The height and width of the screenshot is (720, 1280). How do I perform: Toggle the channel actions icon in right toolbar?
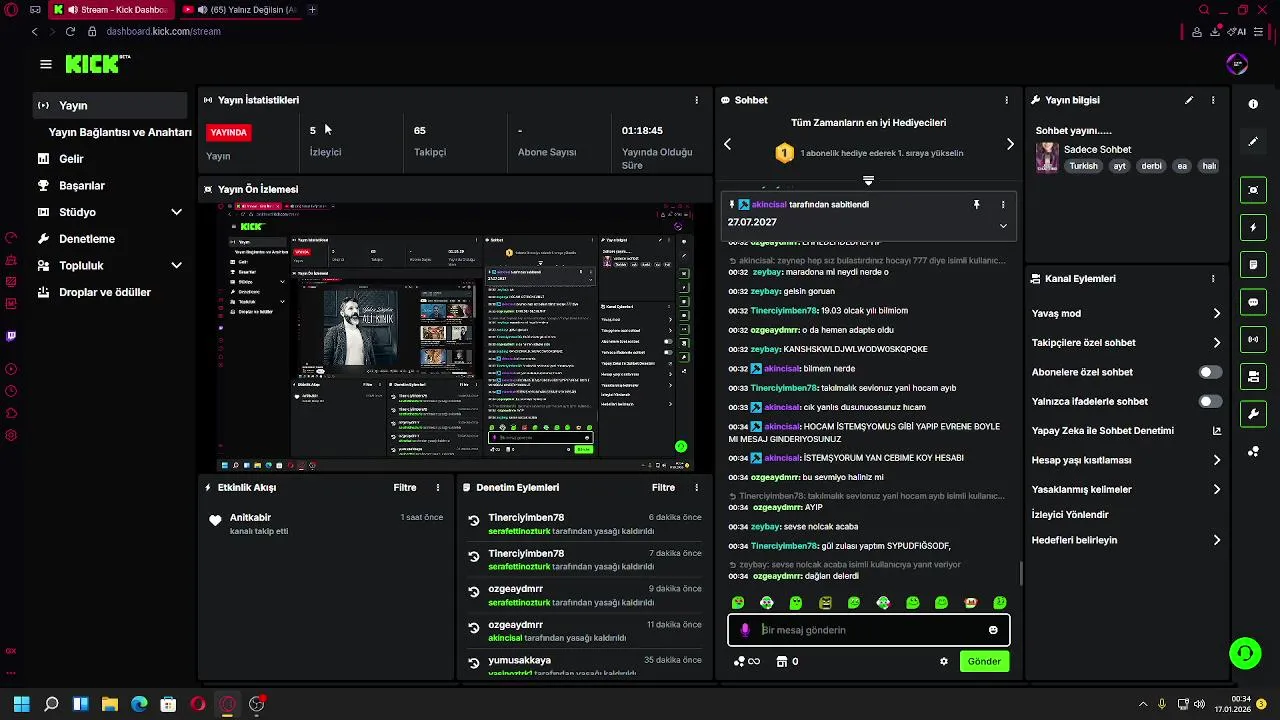(x=1253, y=376)
